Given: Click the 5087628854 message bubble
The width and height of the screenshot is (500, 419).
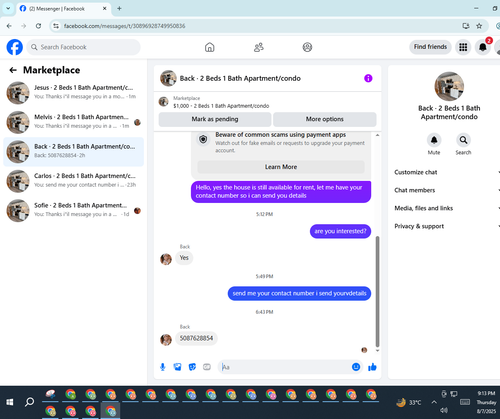Looking at the screenshot, I should coord(196,338).
